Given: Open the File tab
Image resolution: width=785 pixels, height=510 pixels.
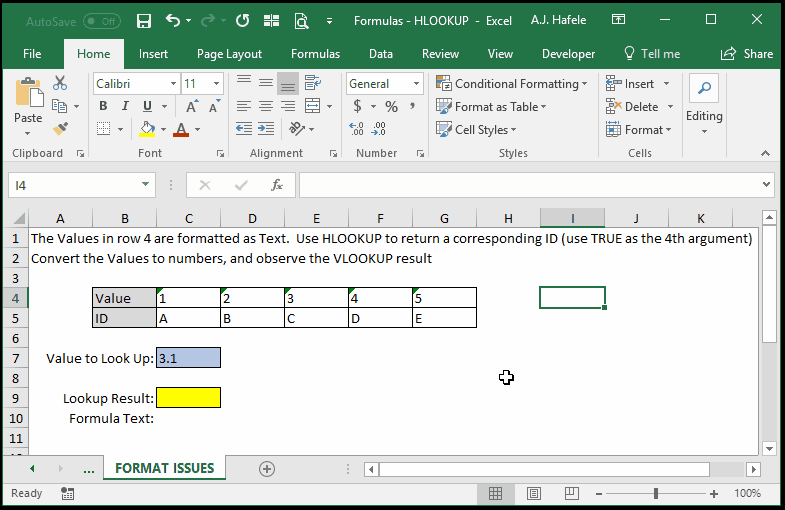Looking at the screenshot, I should (x=32, y=54).
